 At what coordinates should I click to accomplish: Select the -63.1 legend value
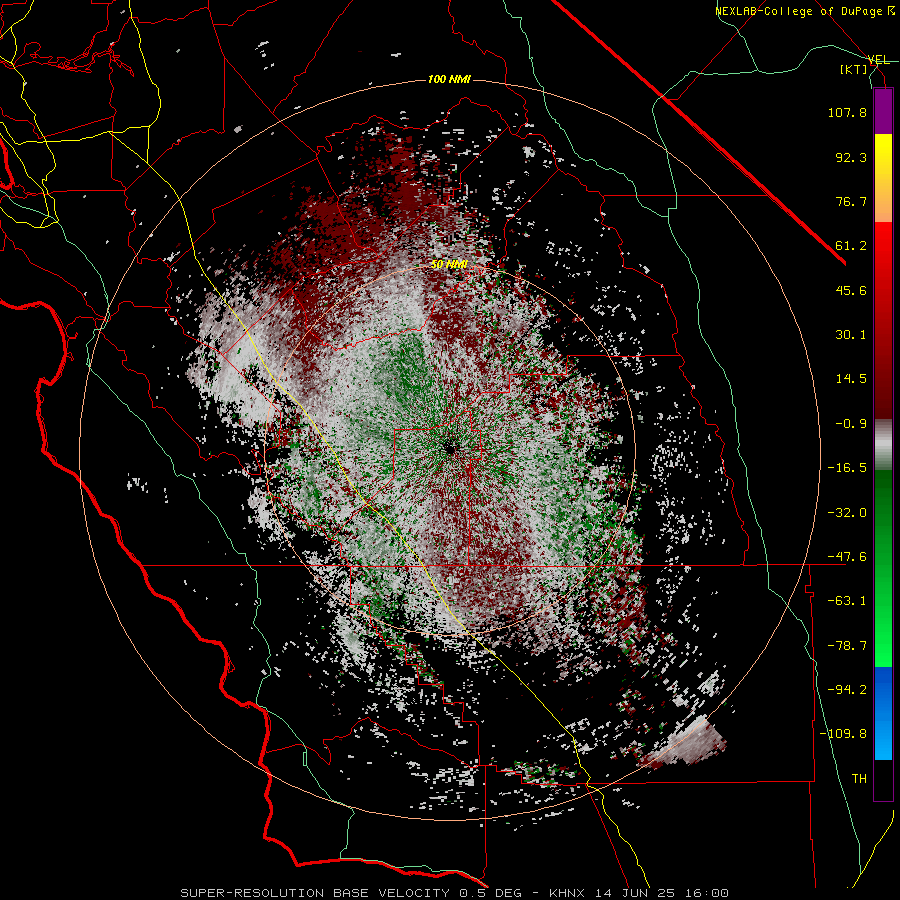847,601
